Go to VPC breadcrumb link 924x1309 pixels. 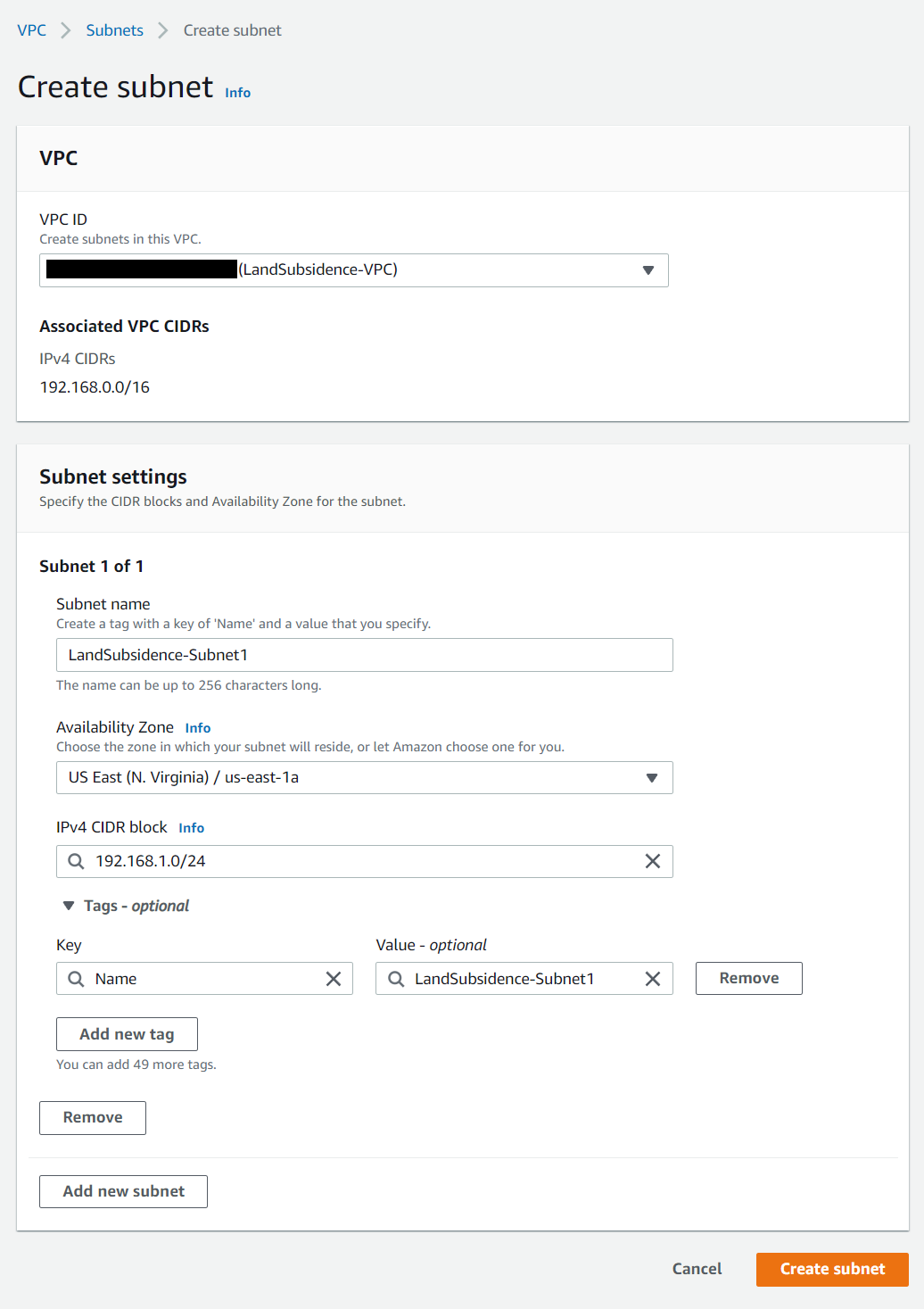pos(31,30)
